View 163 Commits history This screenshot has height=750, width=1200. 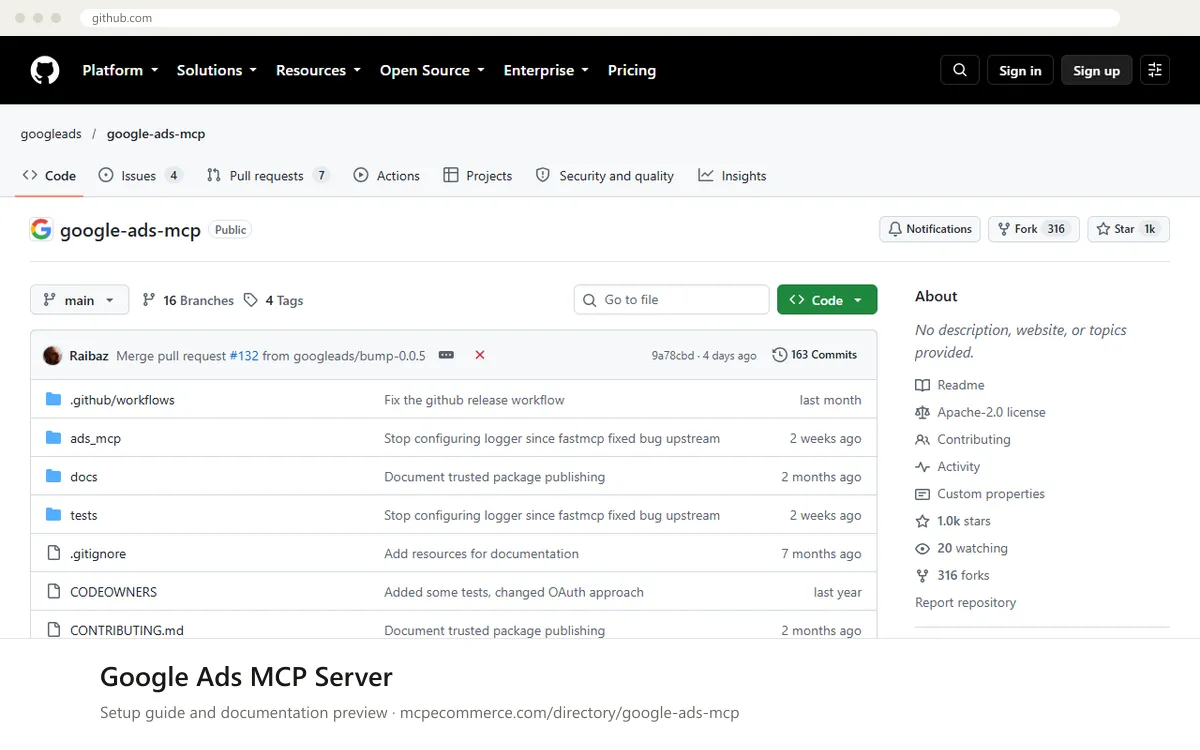[x=815, y=355]
